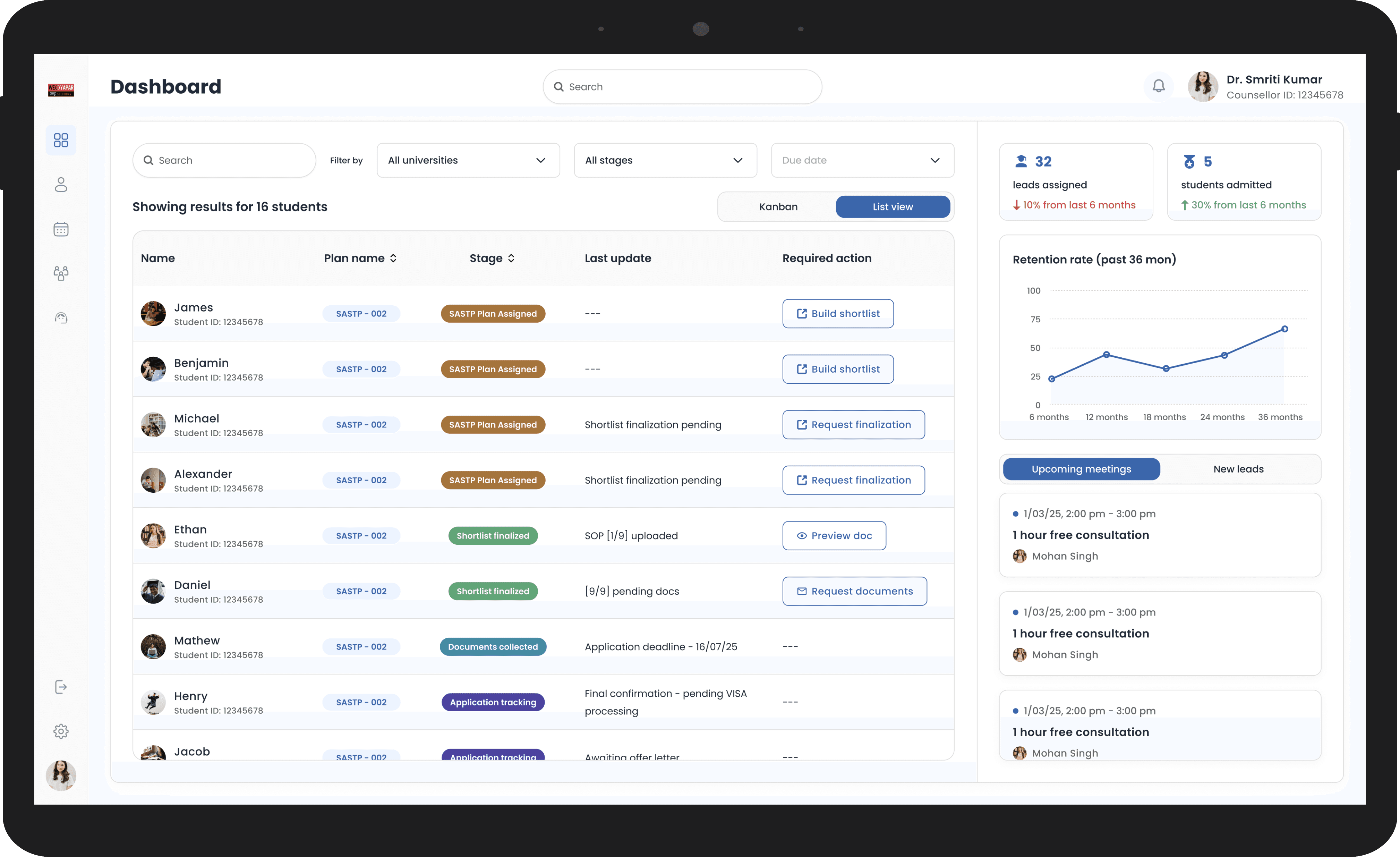Switch to List view

(893, 207)
